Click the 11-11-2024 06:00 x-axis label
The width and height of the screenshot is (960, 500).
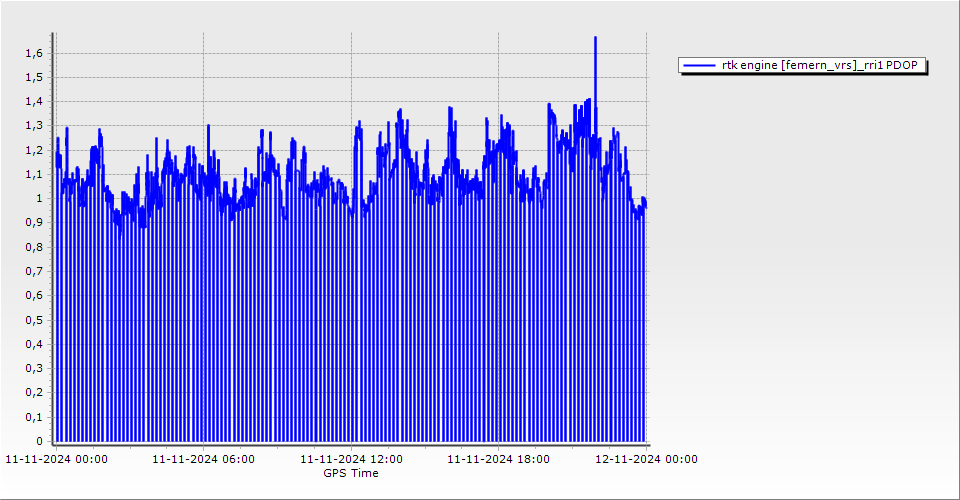(204, 460)
